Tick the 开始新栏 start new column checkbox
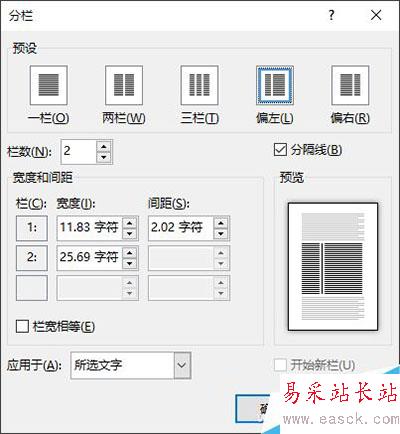The image size is (400, 434). click(x=280, y=365)
